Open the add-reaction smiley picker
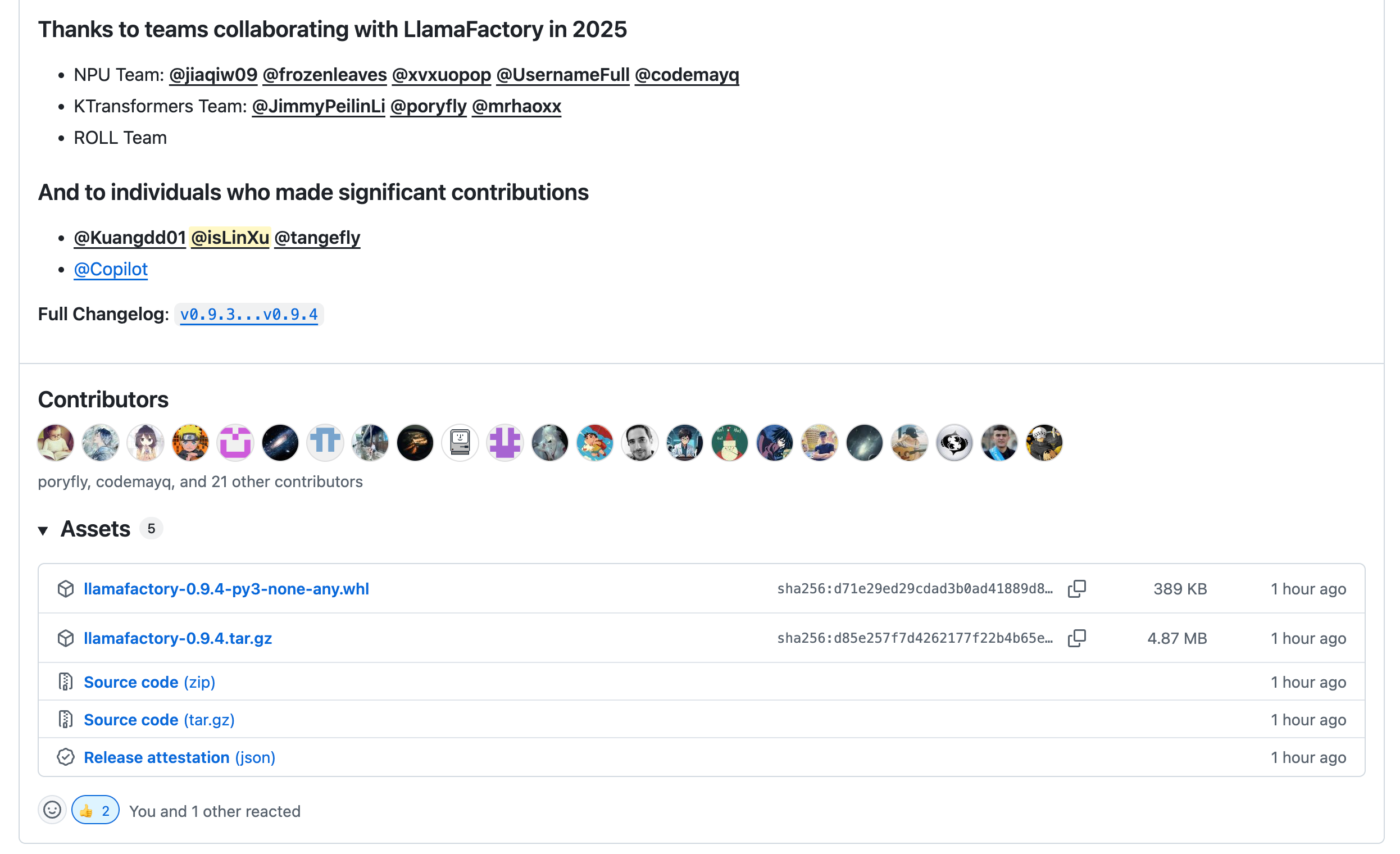The image size is (1400, 854). point(52,810)
